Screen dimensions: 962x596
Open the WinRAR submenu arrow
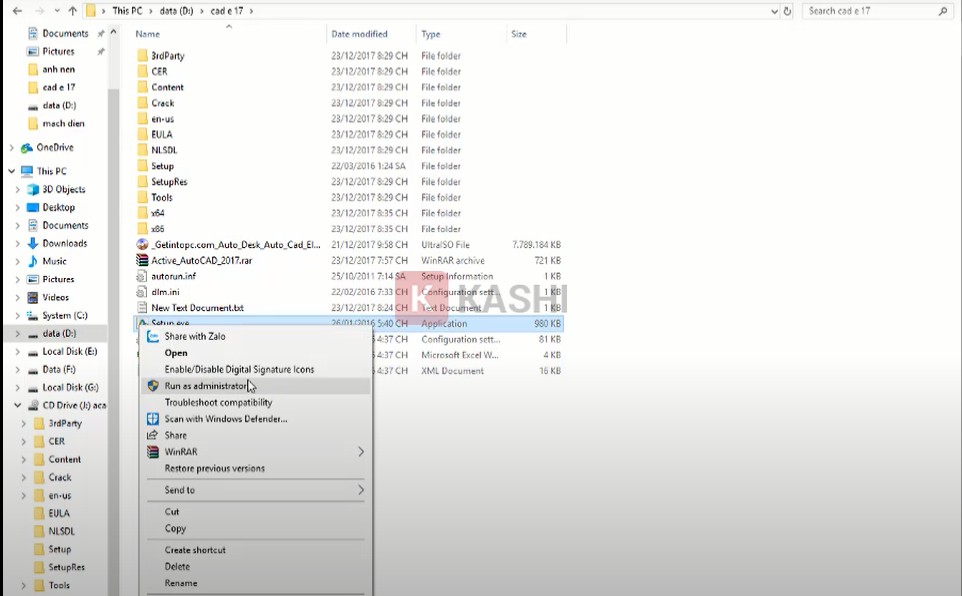(360, 452)
